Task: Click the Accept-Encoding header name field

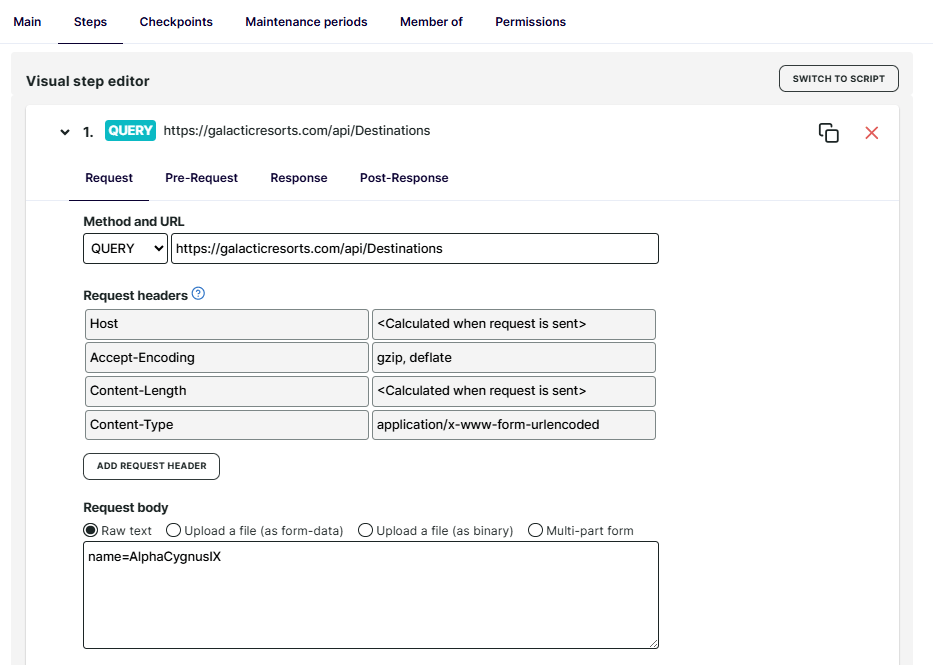Action: 227,357
